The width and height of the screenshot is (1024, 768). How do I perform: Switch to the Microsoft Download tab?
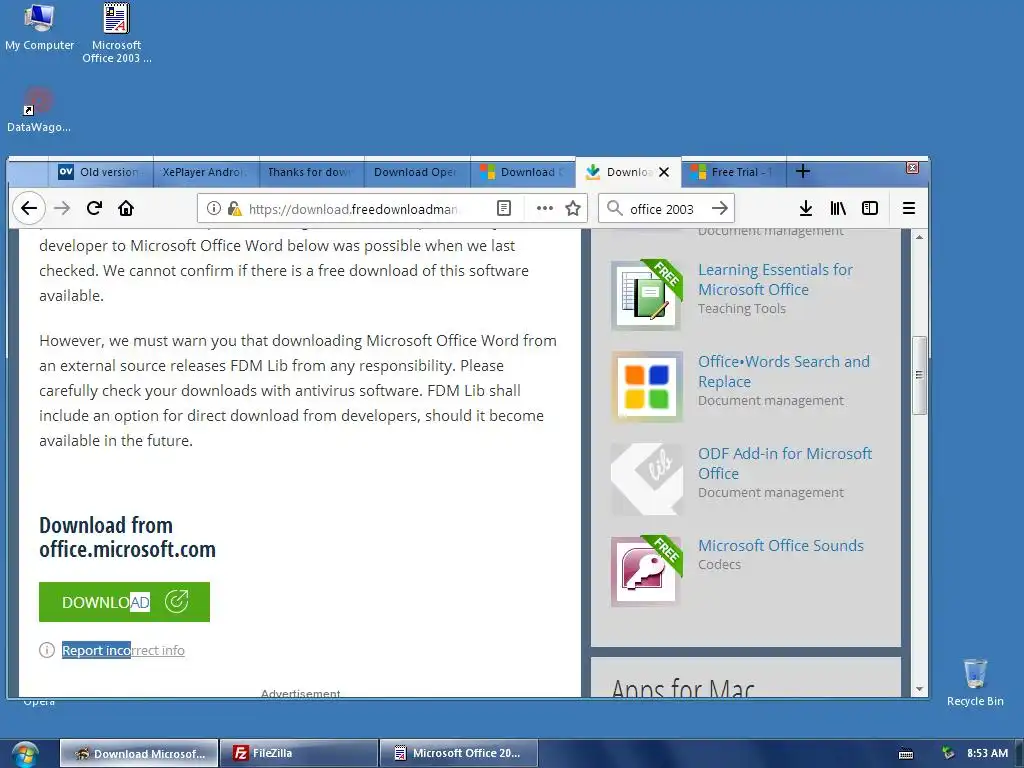(x=522, y=172)
